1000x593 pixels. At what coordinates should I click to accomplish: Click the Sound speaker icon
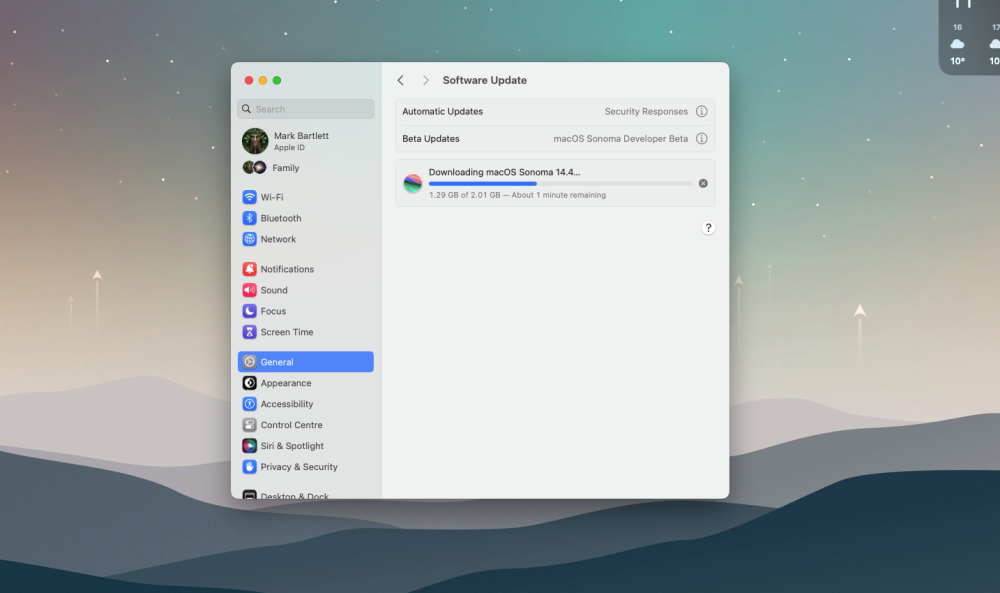249,290
